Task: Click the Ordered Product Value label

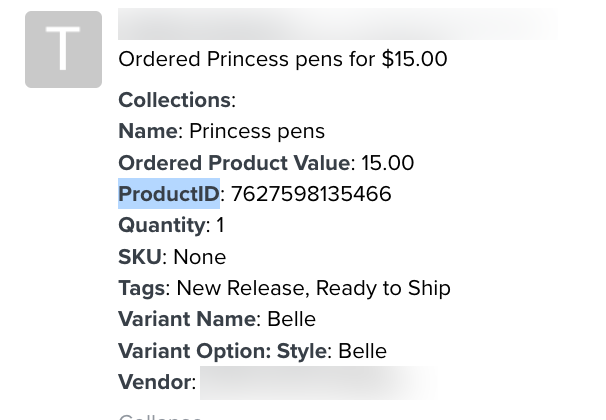Action: tap(234, 163)
